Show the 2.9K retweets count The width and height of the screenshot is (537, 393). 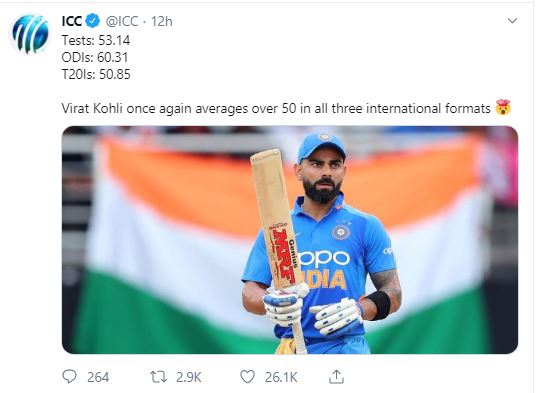(188, 377)
